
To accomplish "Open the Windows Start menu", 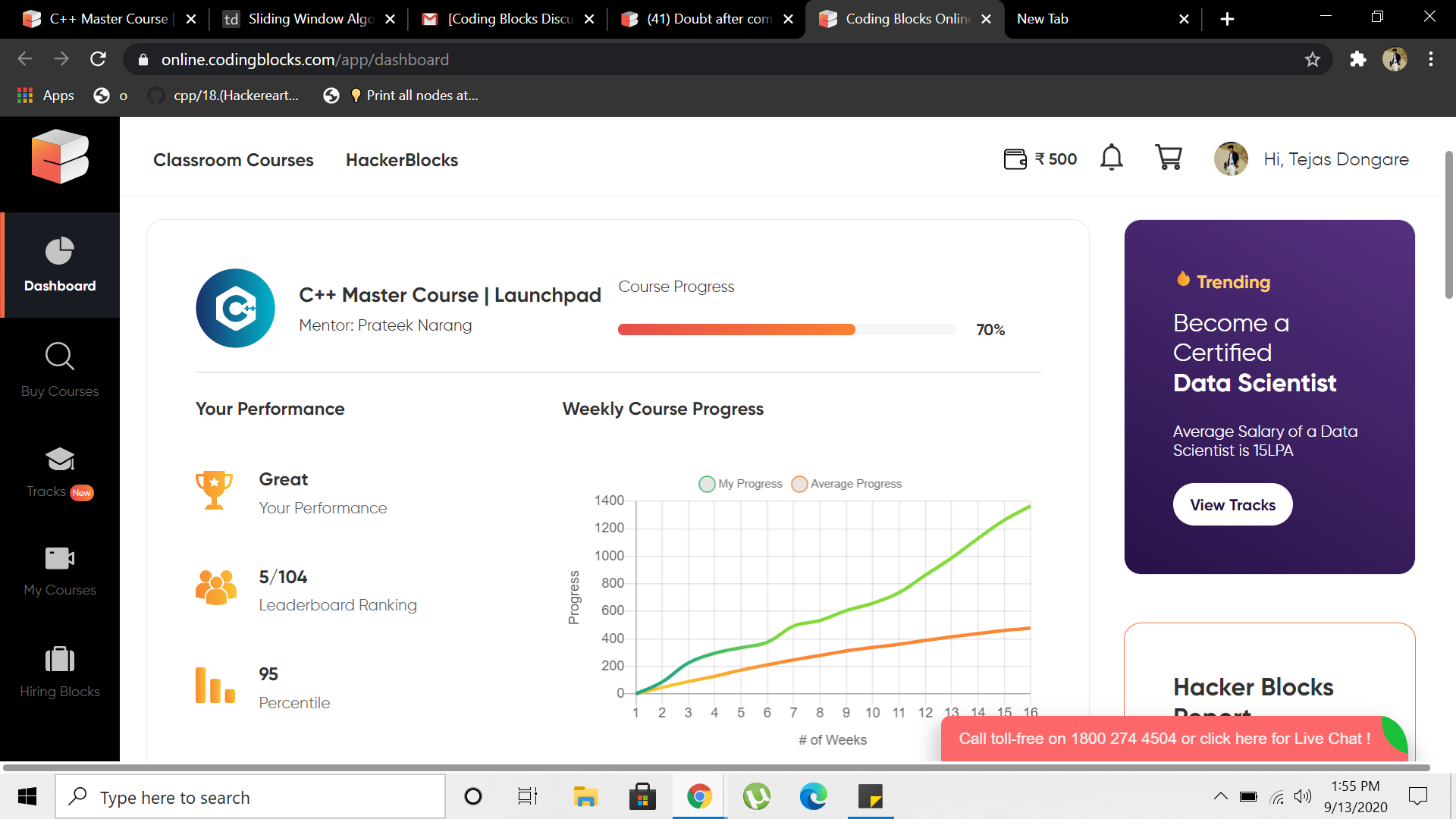I will click(x=27, y=797).
